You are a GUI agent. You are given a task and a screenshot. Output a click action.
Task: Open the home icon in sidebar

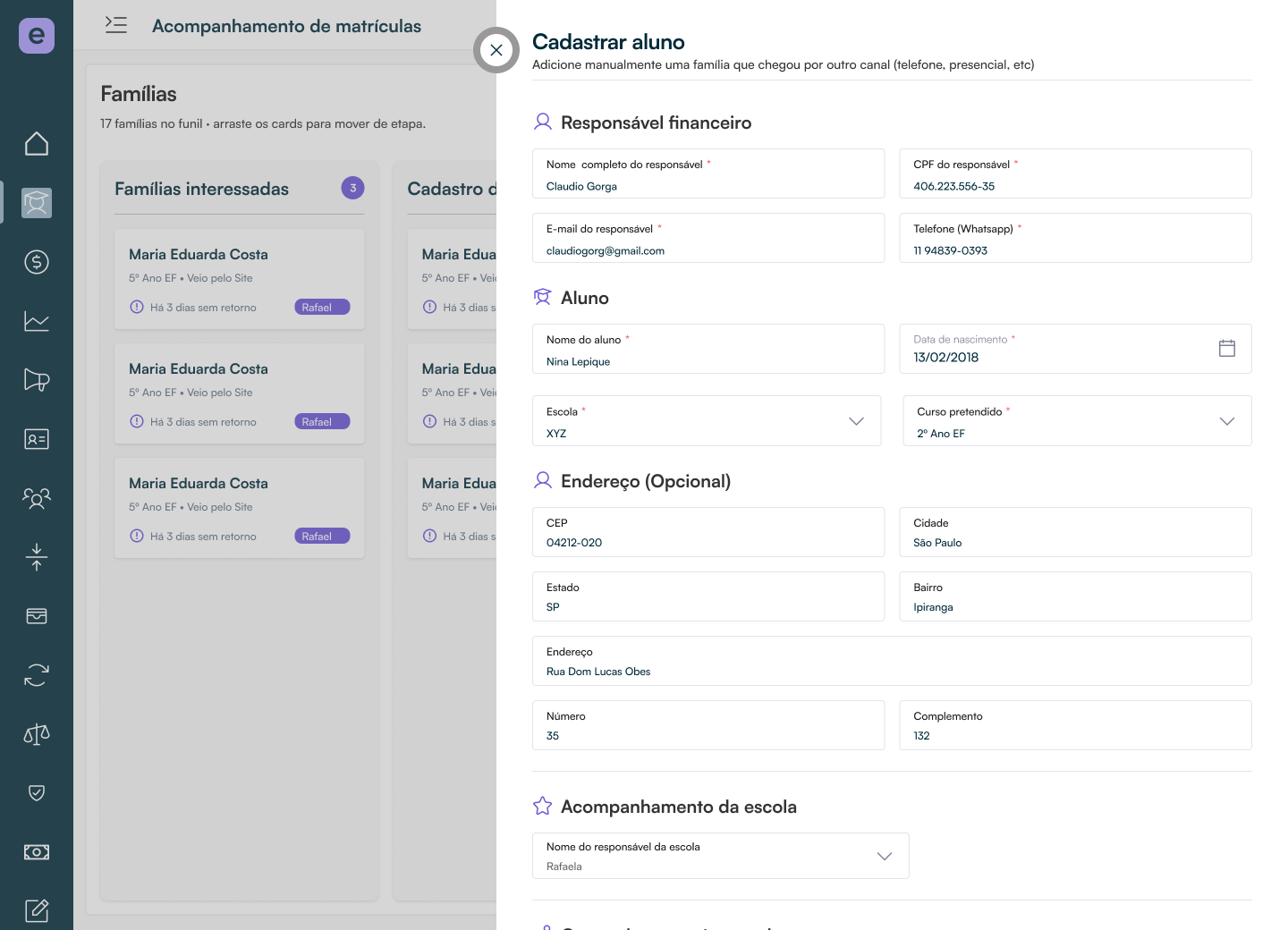pyautogui.click(x=37, y=144)
